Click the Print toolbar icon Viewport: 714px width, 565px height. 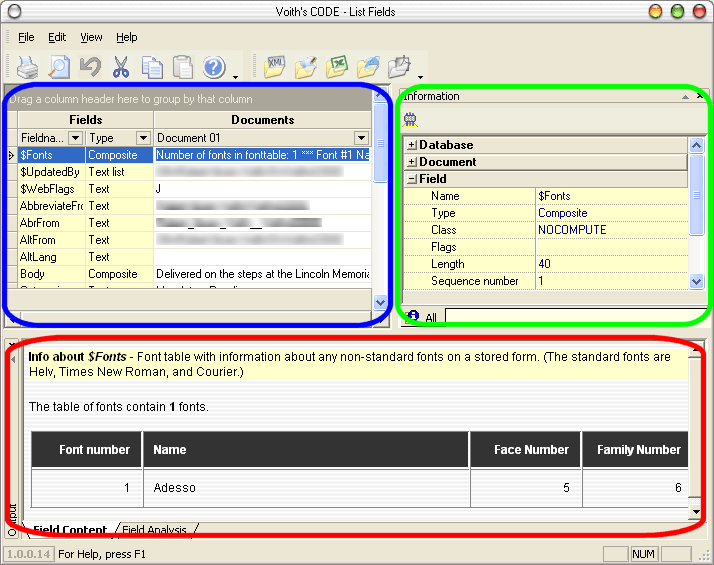tap(27, 67)
